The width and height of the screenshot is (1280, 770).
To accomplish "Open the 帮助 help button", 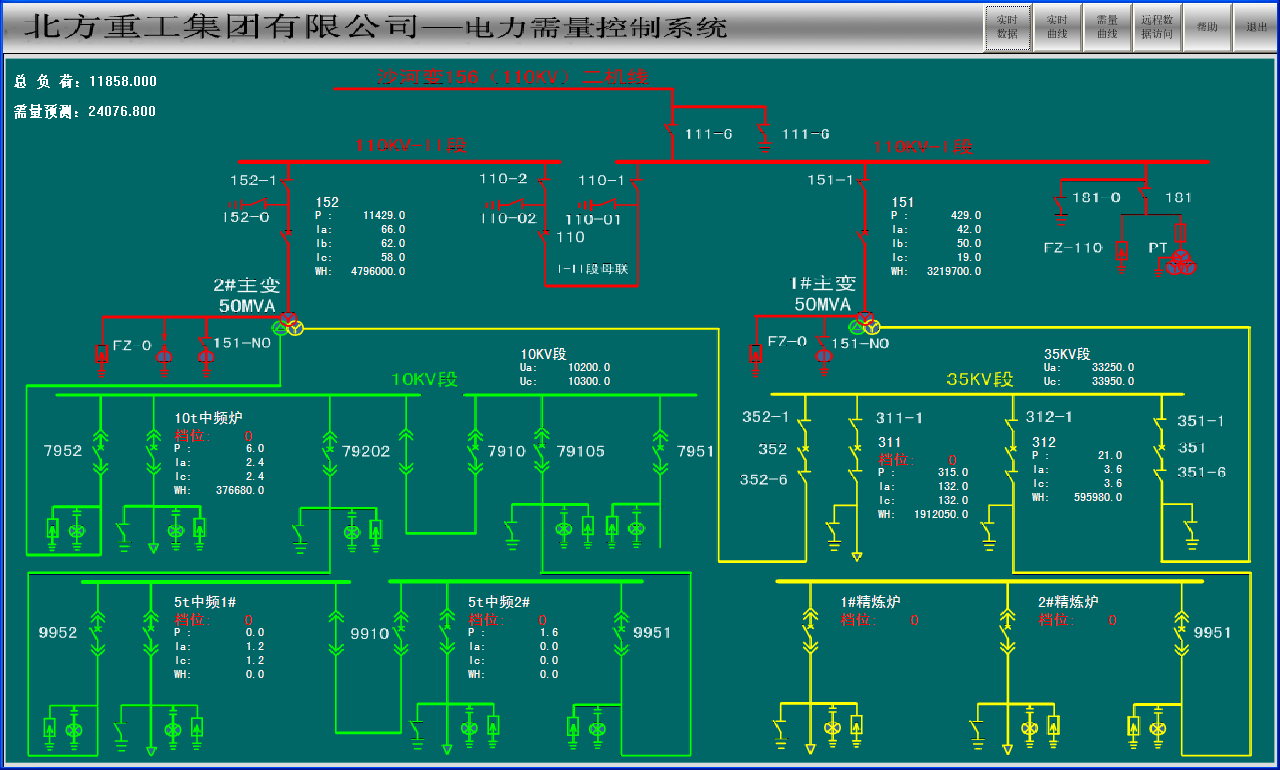I will pos(1207,27).
